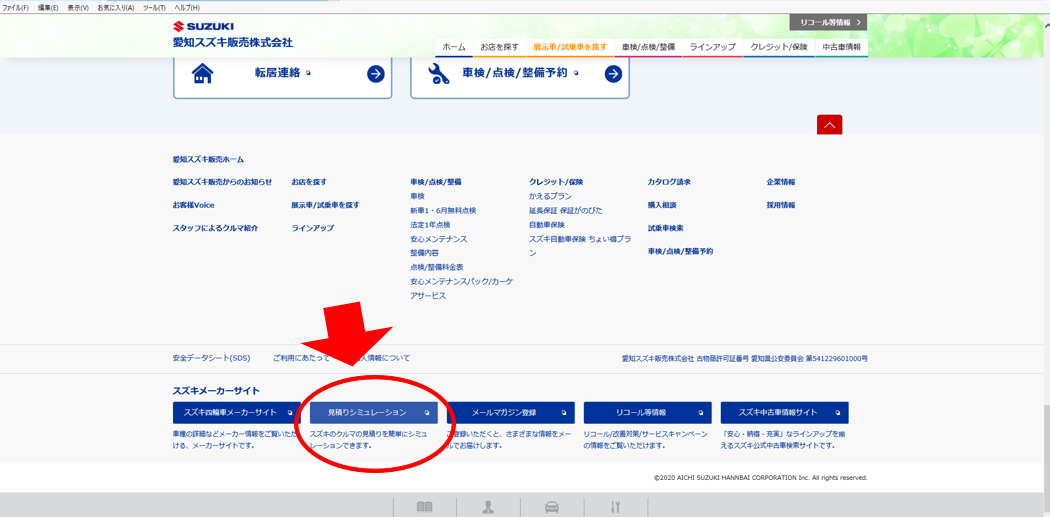Screen dimensions: 1050x517
Task: Open the 安全データシート(SDS) link
Action: point(211,358)
